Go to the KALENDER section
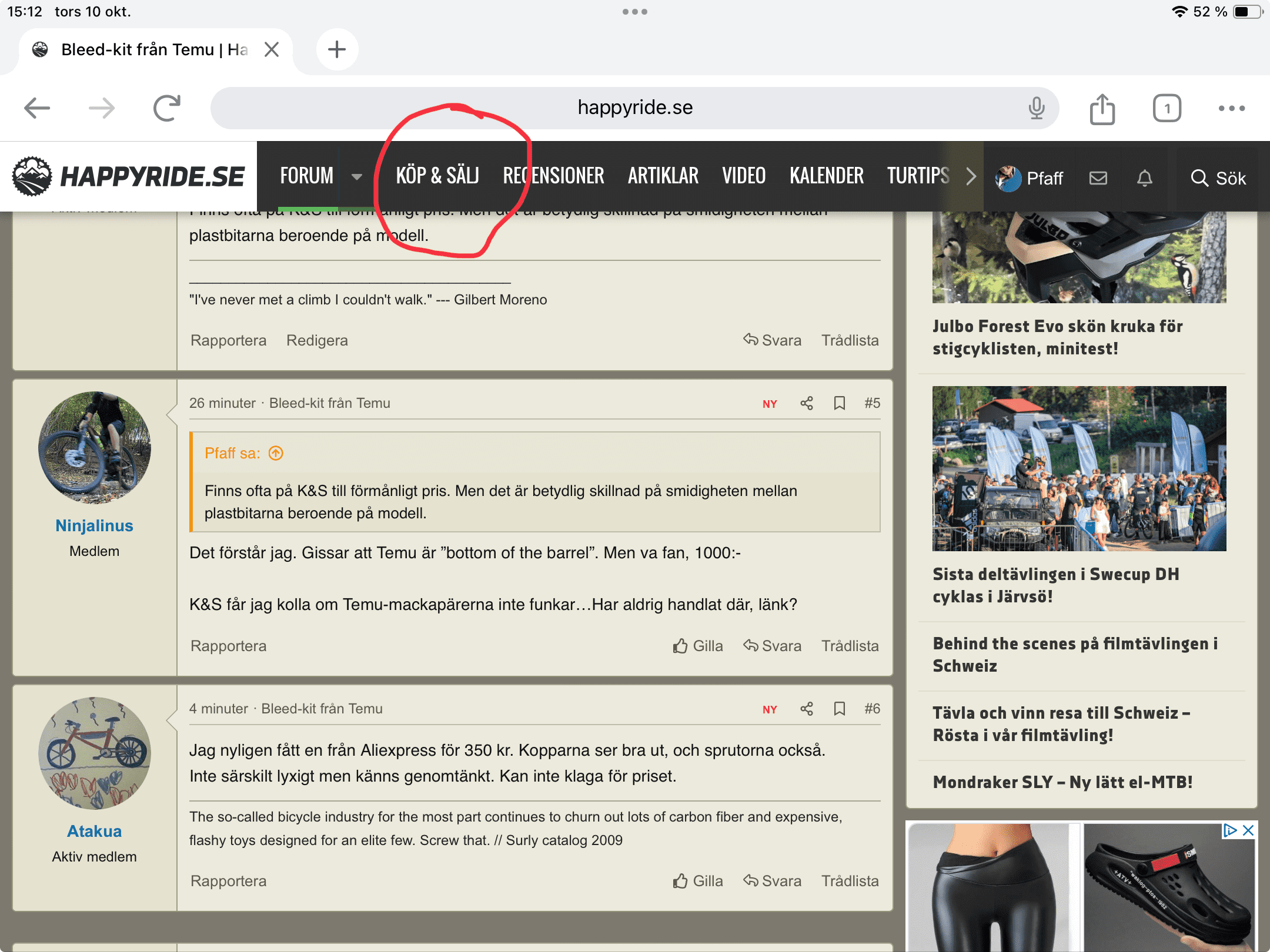 click(826, 176)
